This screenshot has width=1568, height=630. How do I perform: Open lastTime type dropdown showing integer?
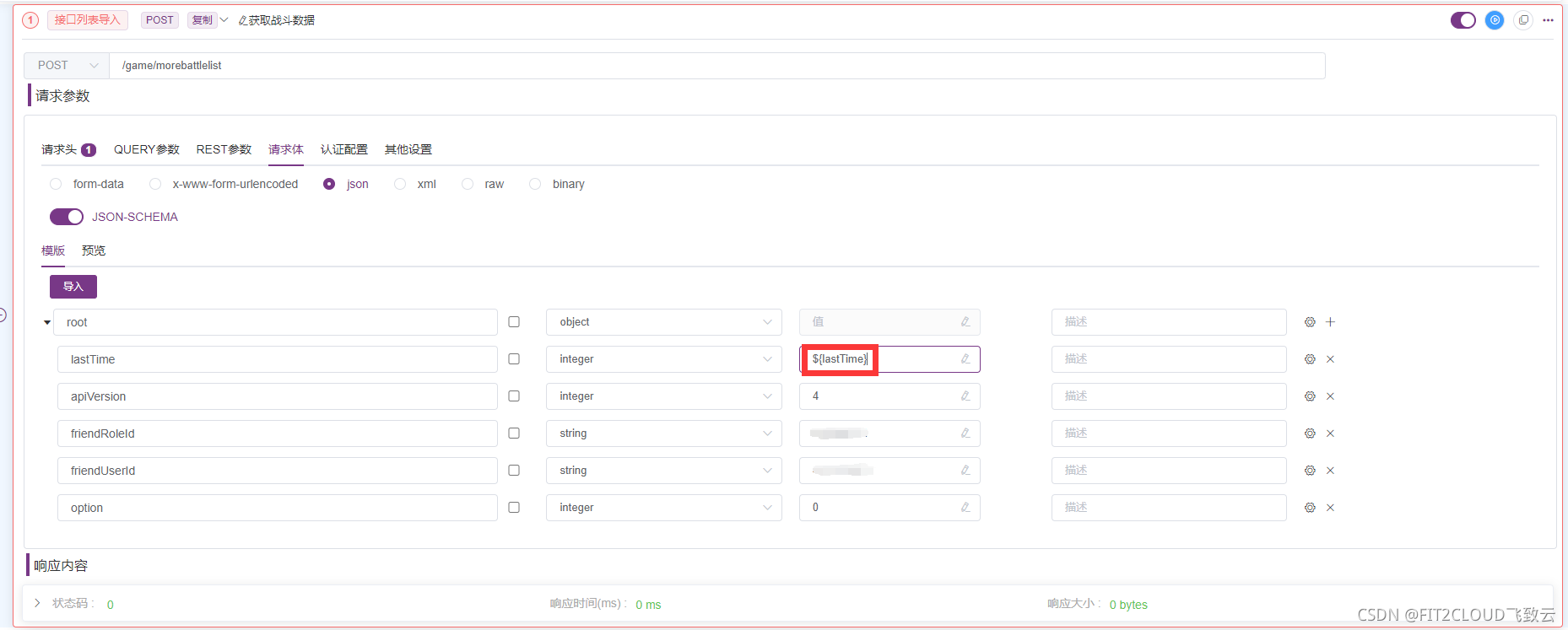point(664,359)
